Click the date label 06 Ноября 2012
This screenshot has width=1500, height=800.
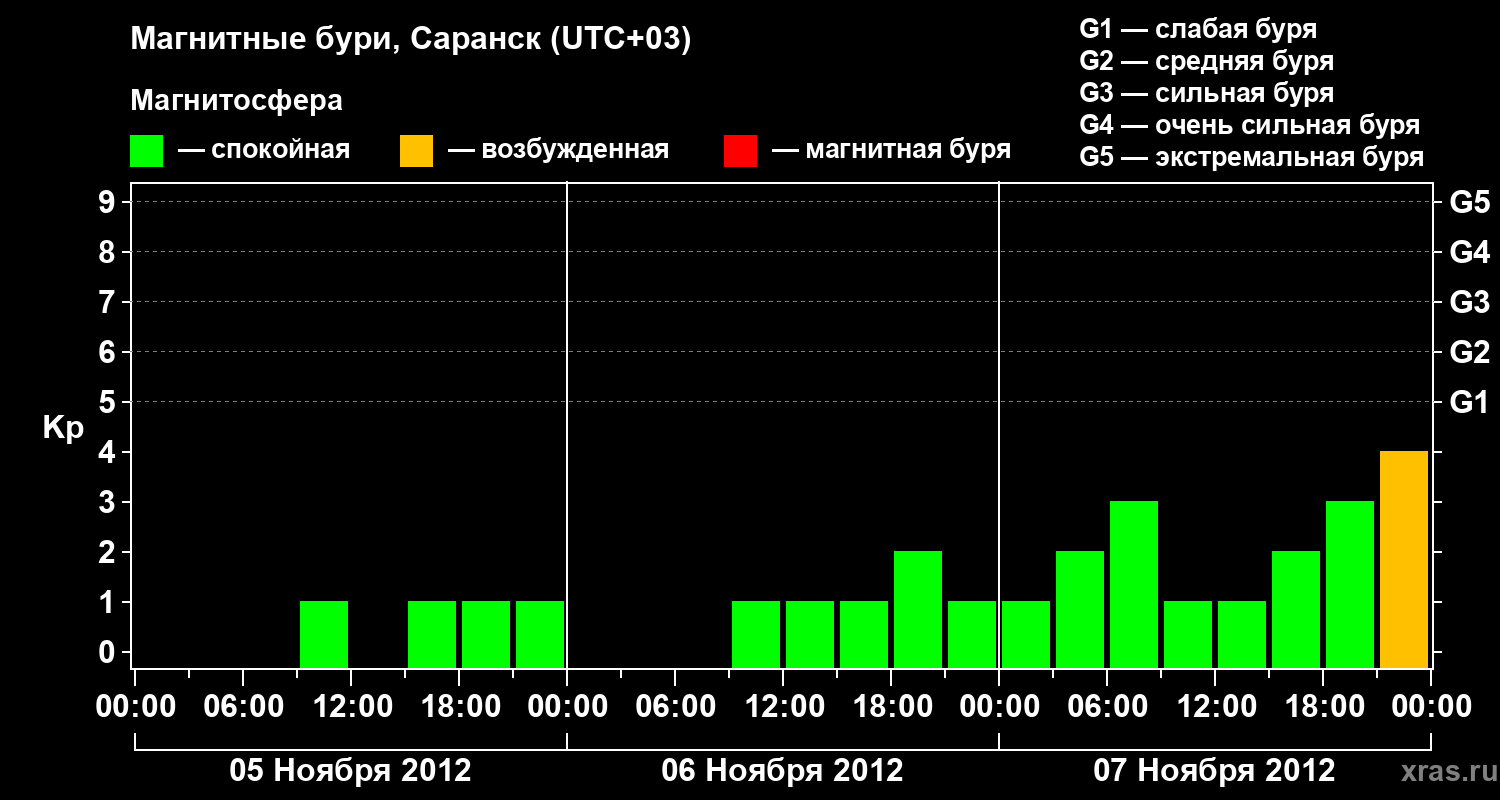(782, 771)
